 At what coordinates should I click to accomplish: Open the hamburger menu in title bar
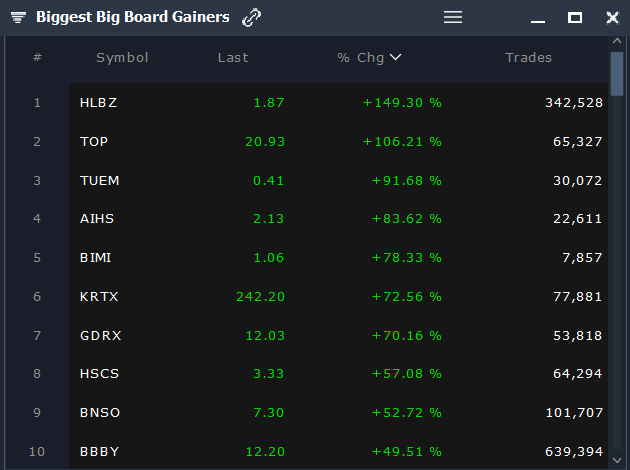point(453,17)
